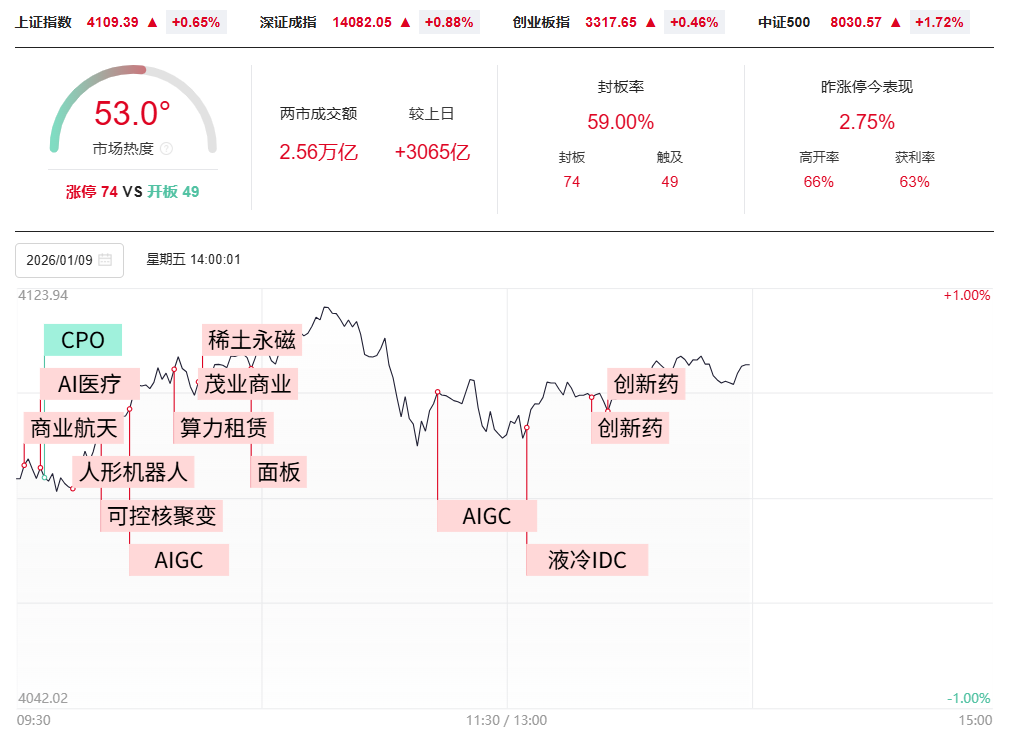Click the up triangle beside 创业板指 3317.65
This screenshot has height=740, width=1011.
(651, 22)
